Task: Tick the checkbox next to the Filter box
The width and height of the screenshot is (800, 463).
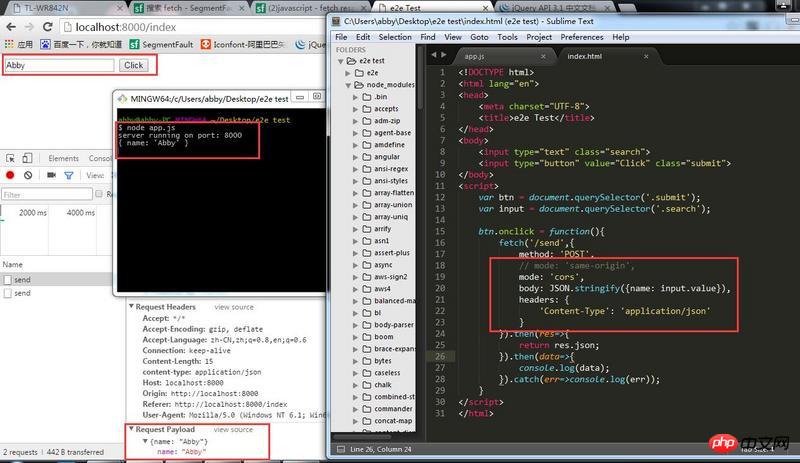Action: [99, 194]
